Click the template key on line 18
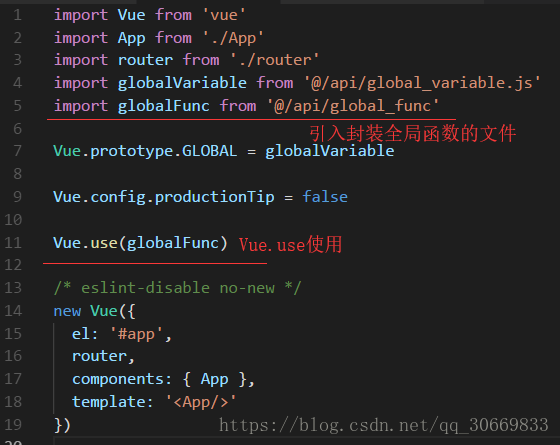This screenshot has width=560, height=445. point(109,402)
